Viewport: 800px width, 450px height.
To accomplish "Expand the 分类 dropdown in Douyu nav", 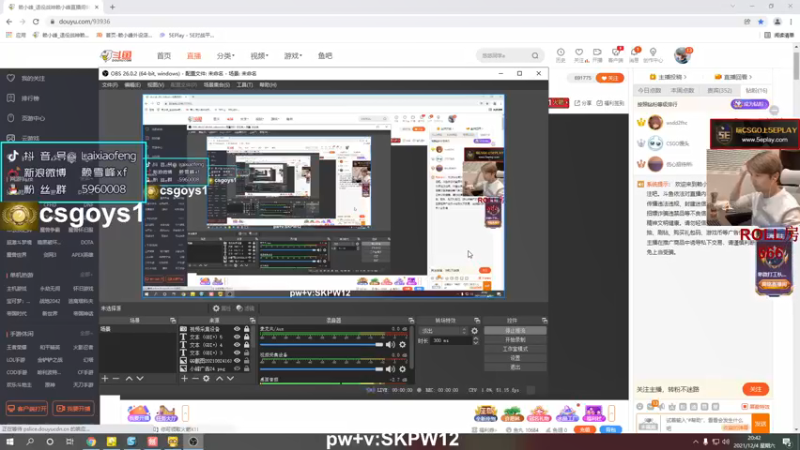I will click(225, 56).
